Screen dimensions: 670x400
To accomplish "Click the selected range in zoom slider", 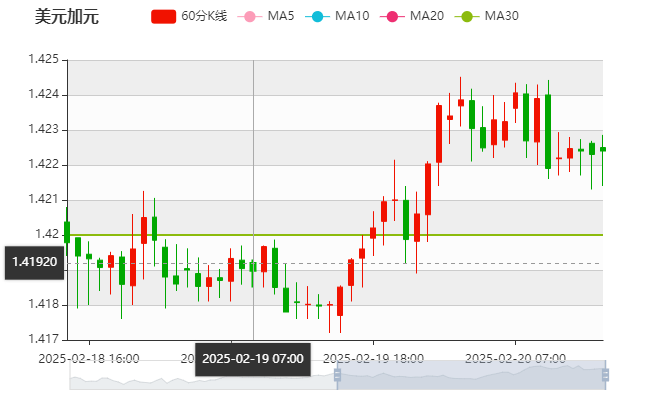I will point(470,376).
